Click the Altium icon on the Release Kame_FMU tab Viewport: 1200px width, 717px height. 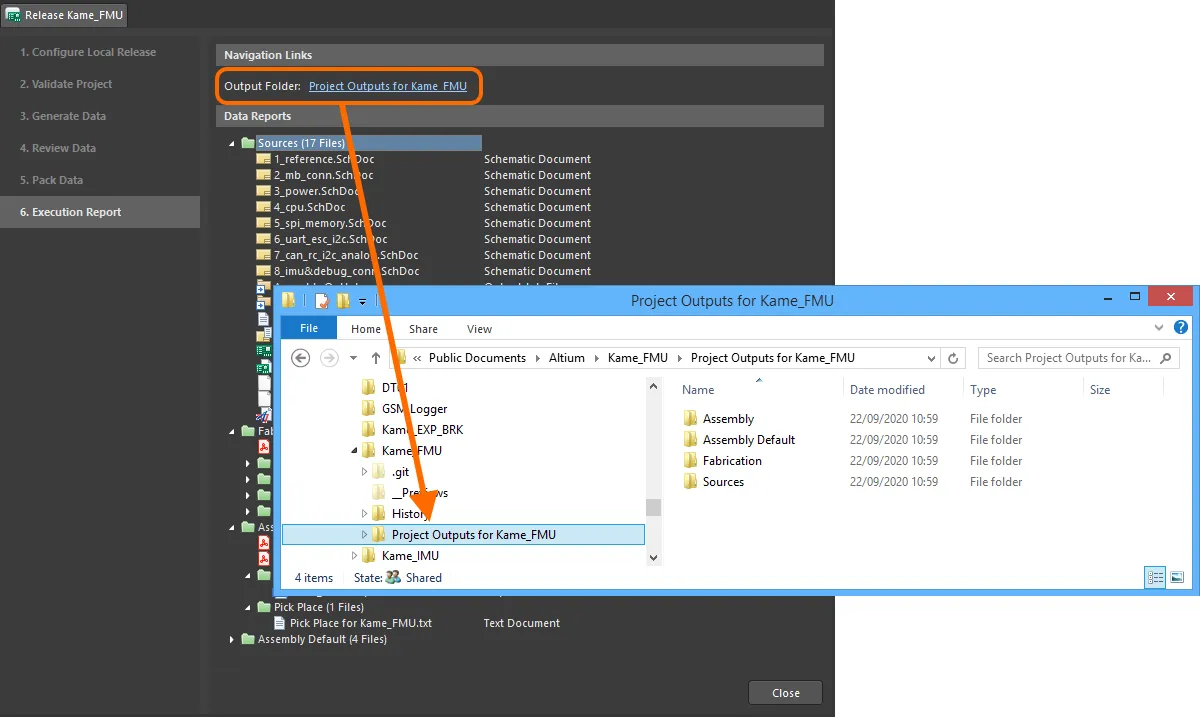[x=12, y=15]
